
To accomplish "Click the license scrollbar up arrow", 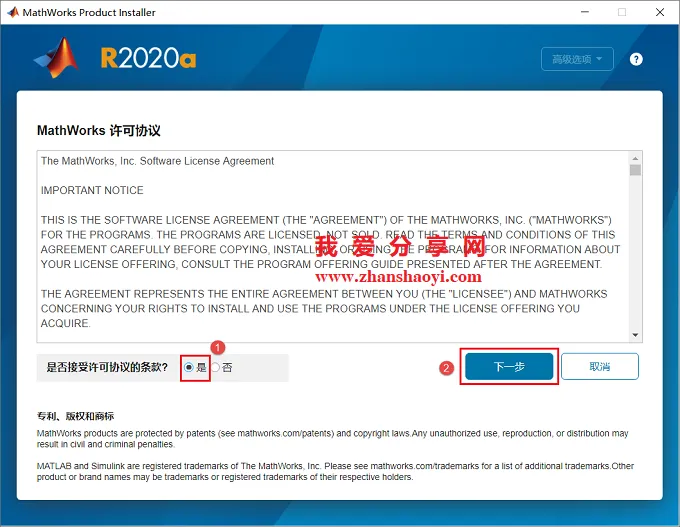I will (635, 158).
